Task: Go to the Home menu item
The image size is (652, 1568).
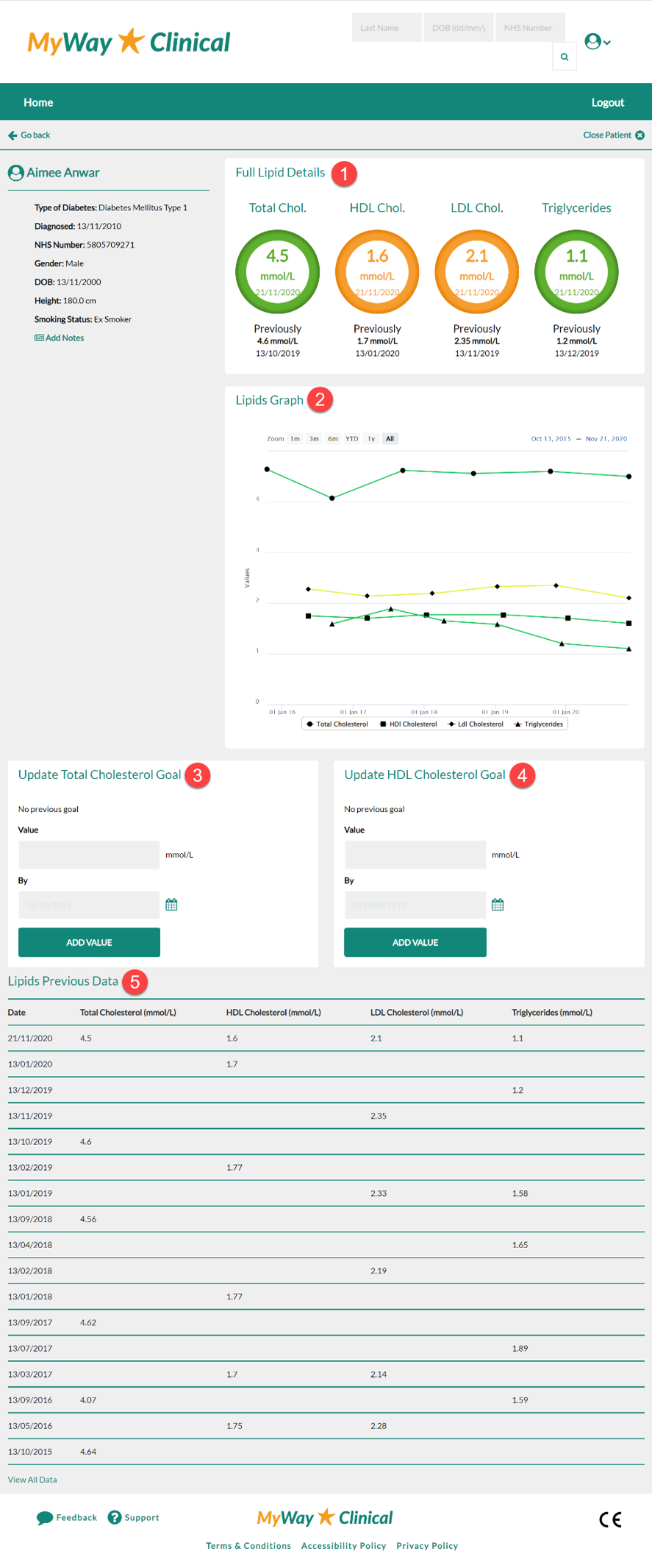Action: click(38, 102)
